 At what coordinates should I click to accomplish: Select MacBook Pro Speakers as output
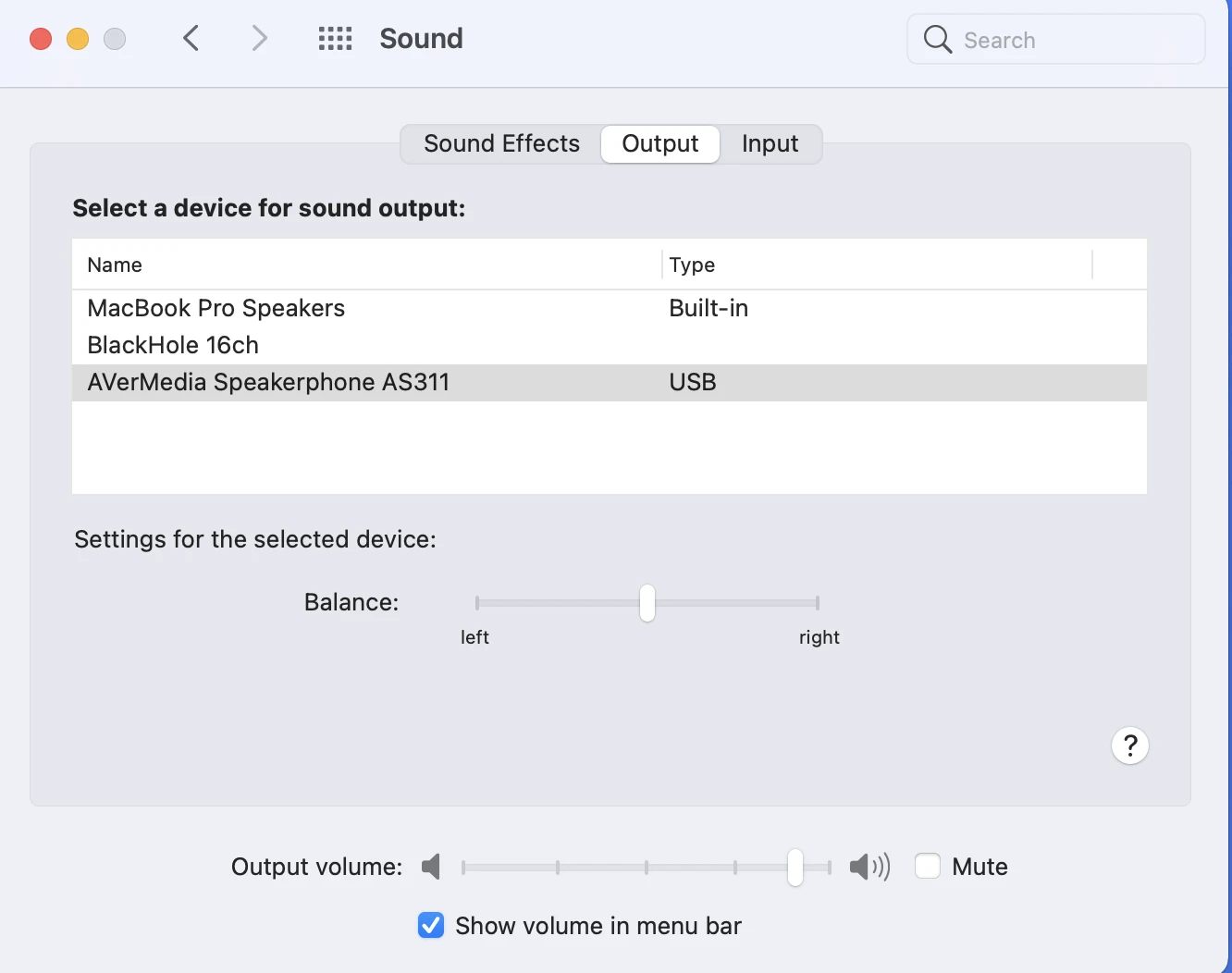tap(216, 308)
